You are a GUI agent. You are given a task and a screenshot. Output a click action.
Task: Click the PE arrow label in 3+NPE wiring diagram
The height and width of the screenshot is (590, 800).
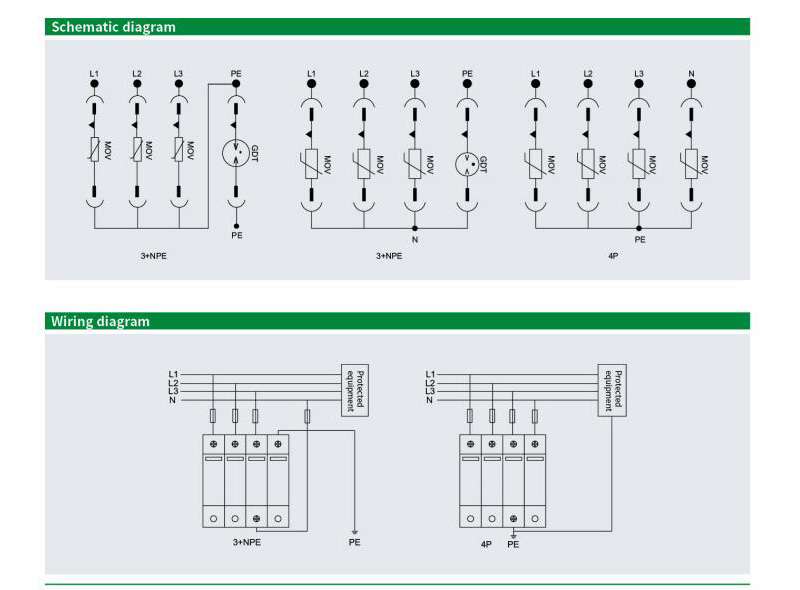[x=354, y=544]
